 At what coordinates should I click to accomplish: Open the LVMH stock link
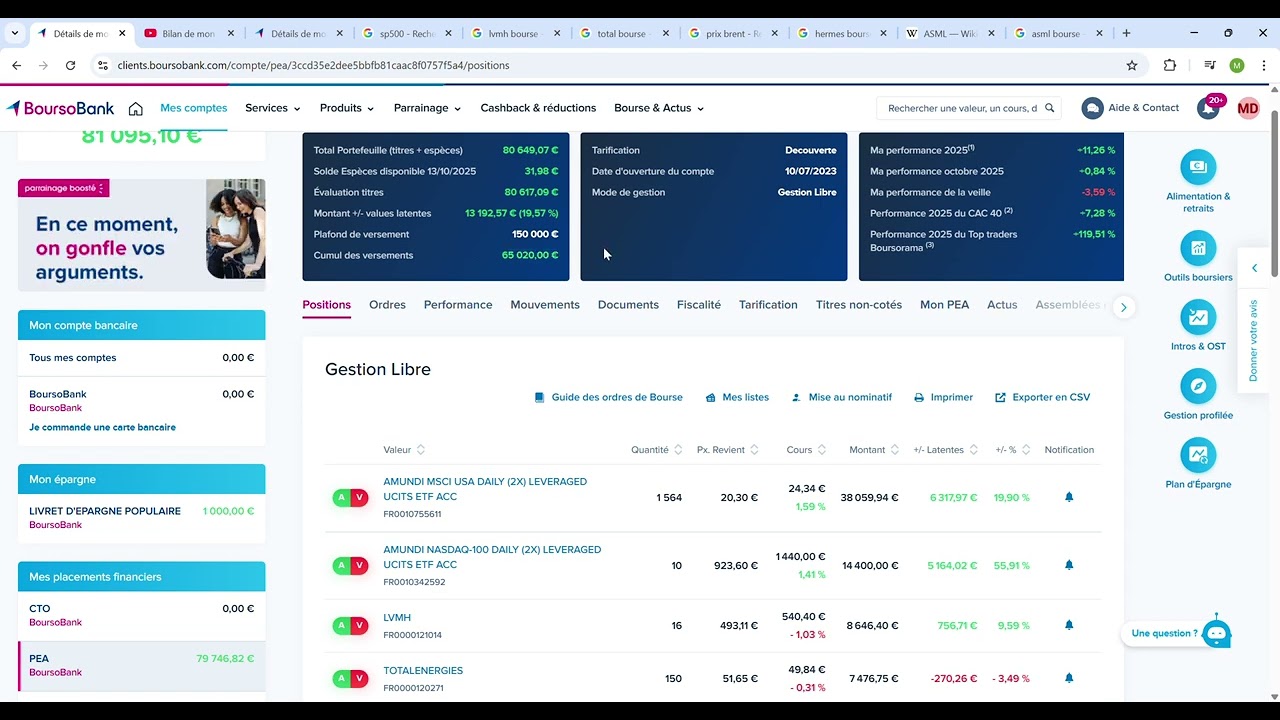[397, 618]
